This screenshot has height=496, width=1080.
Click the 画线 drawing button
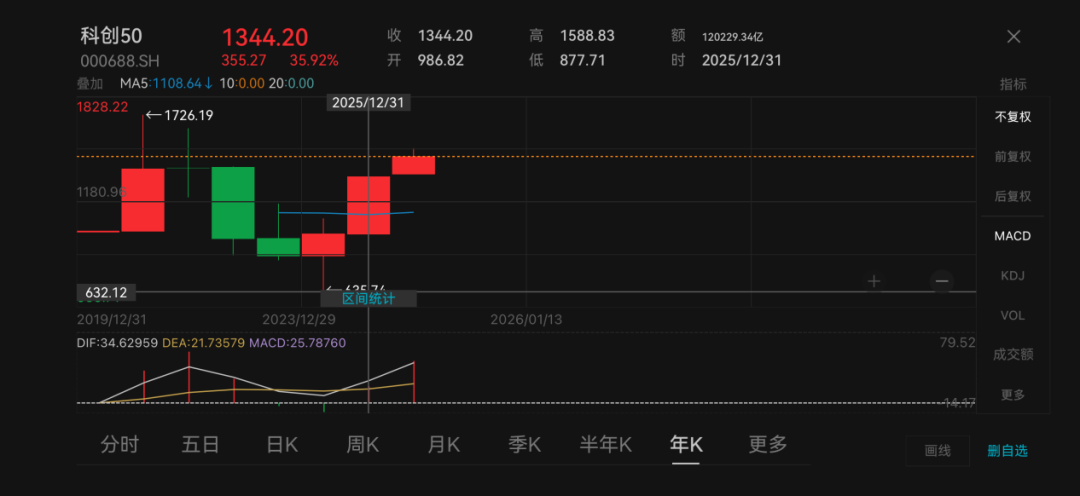(937, 451)
